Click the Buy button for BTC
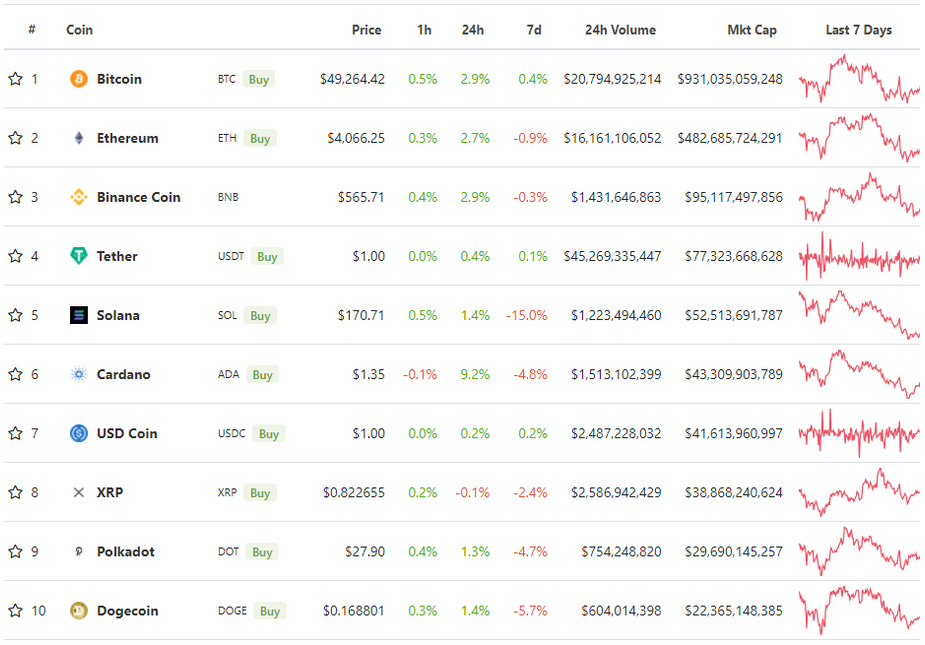The height and width of the screenshot is (645, 925). [259, 79]
